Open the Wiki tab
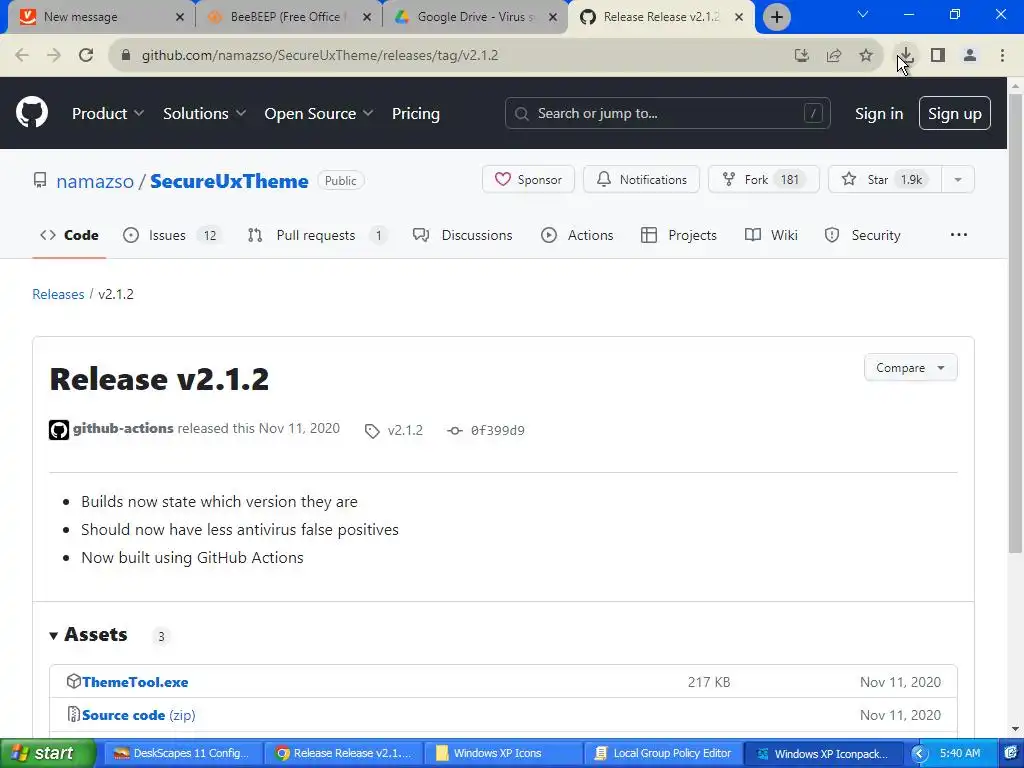Screen dimensions: 1024x768 click(x=771, y=235)
